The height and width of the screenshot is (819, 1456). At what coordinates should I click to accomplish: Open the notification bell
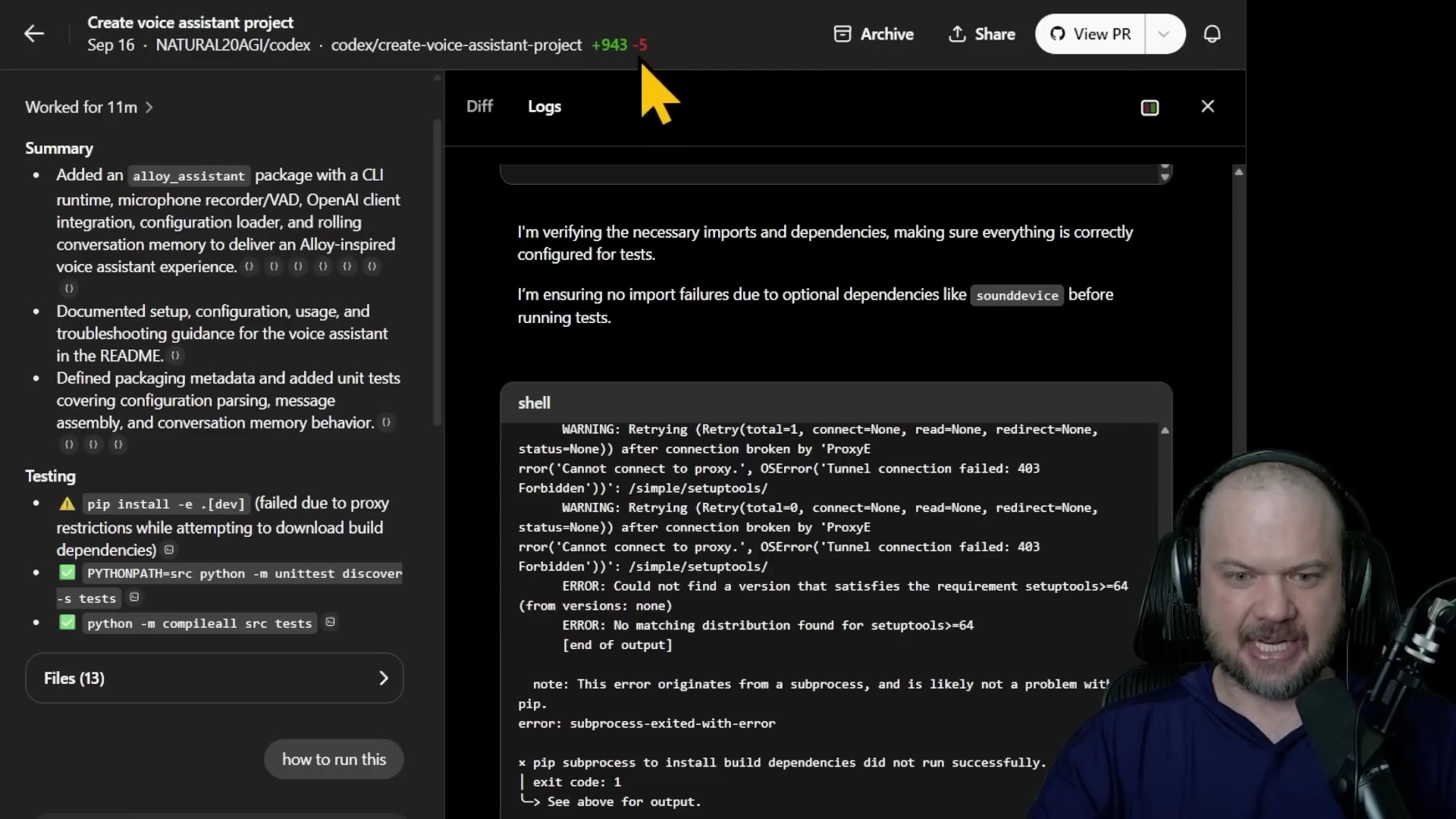(x=1212, y=34)
